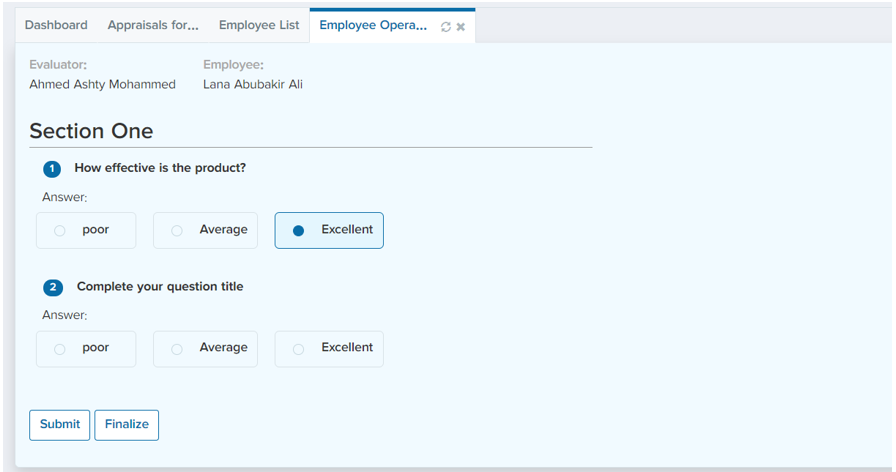896x472 pixels.
Task: Close the Employee Opera tab with the X icon
Action: pyautogui.click(x=461, y=27)
